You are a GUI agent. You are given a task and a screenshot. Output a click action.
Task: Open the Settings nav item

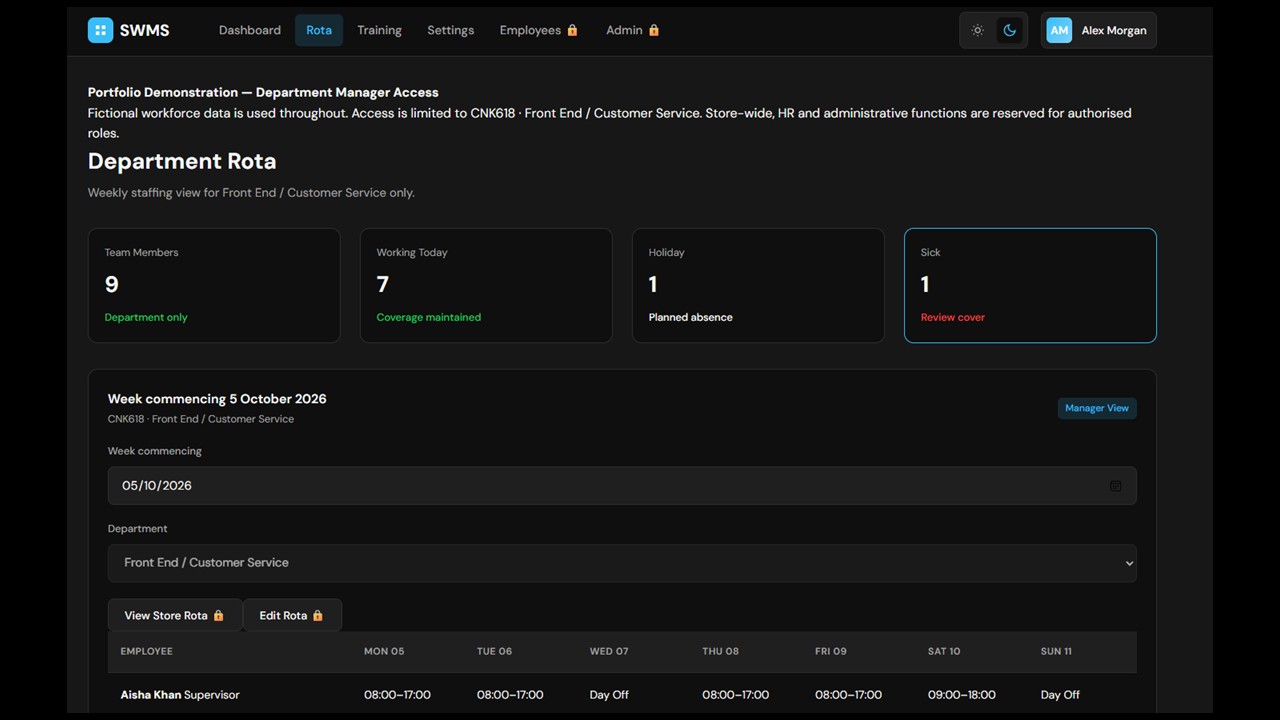point(450,30)
